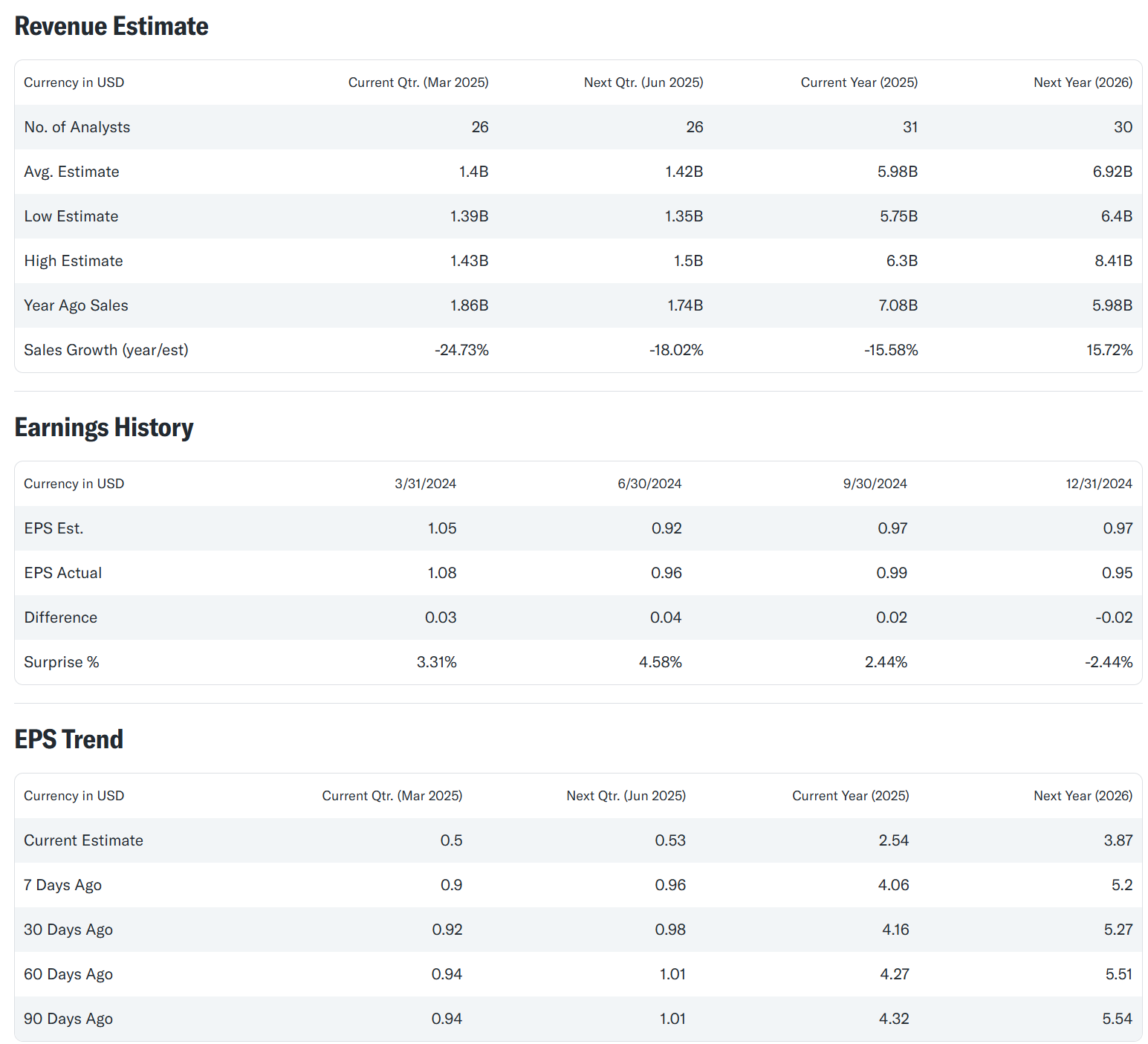Click the Earnings History heading
This screenshot has width=1148, height=1044.
pos(104,427)
